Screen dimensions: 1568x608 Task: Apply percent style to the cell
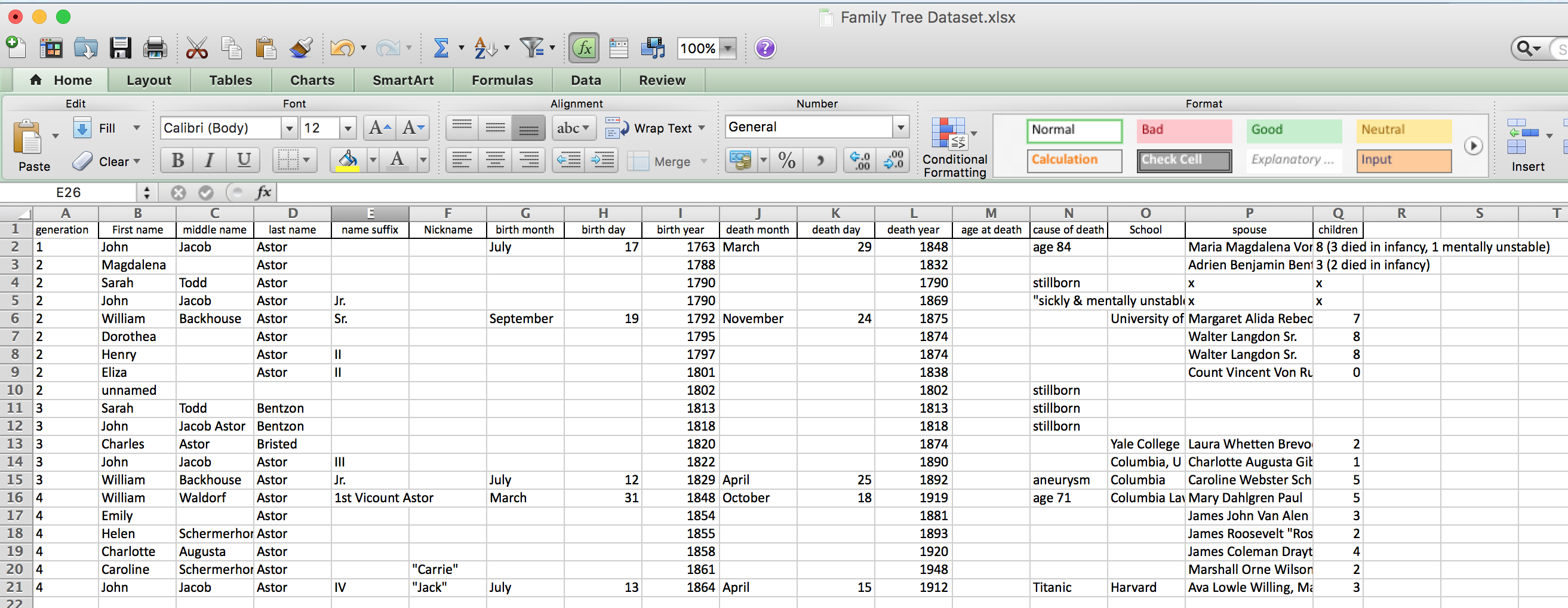coord(786,161)
